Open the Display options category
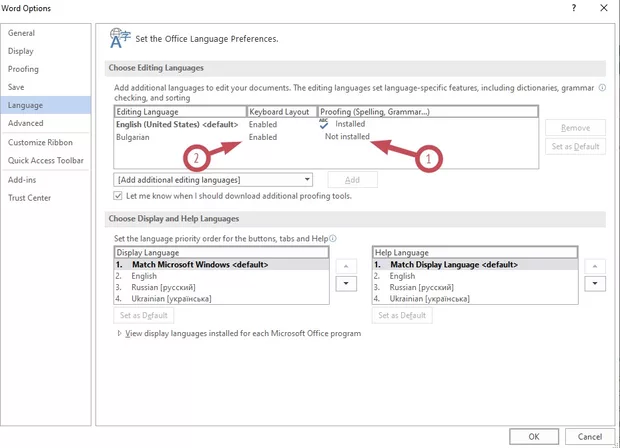Image resolution: width=620 pixels, height=448 pixels. (46, 51)
